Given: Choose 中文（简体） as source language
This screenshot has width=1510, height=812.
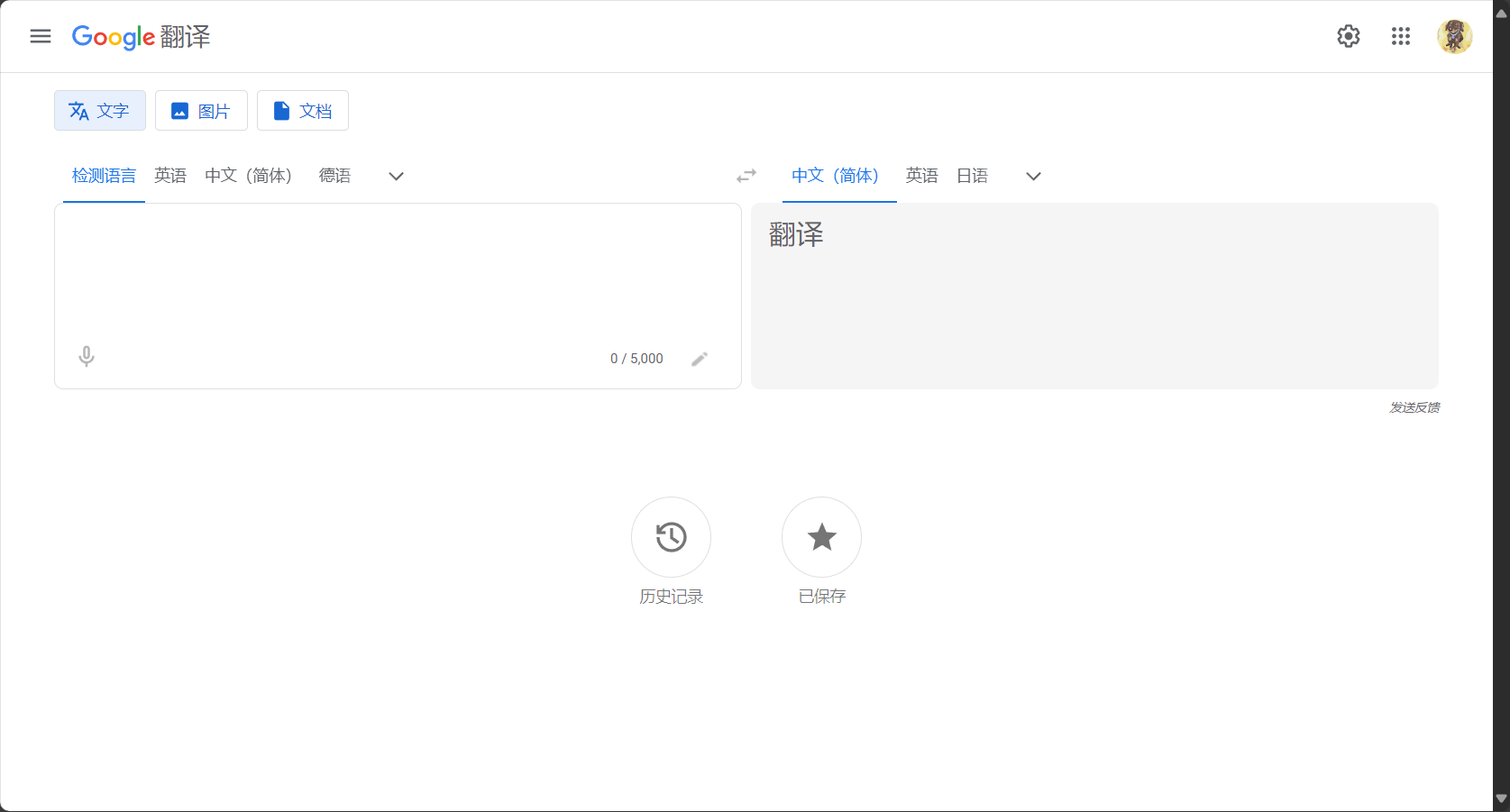Looking at the screenshot, I should [x=248, y=176].
